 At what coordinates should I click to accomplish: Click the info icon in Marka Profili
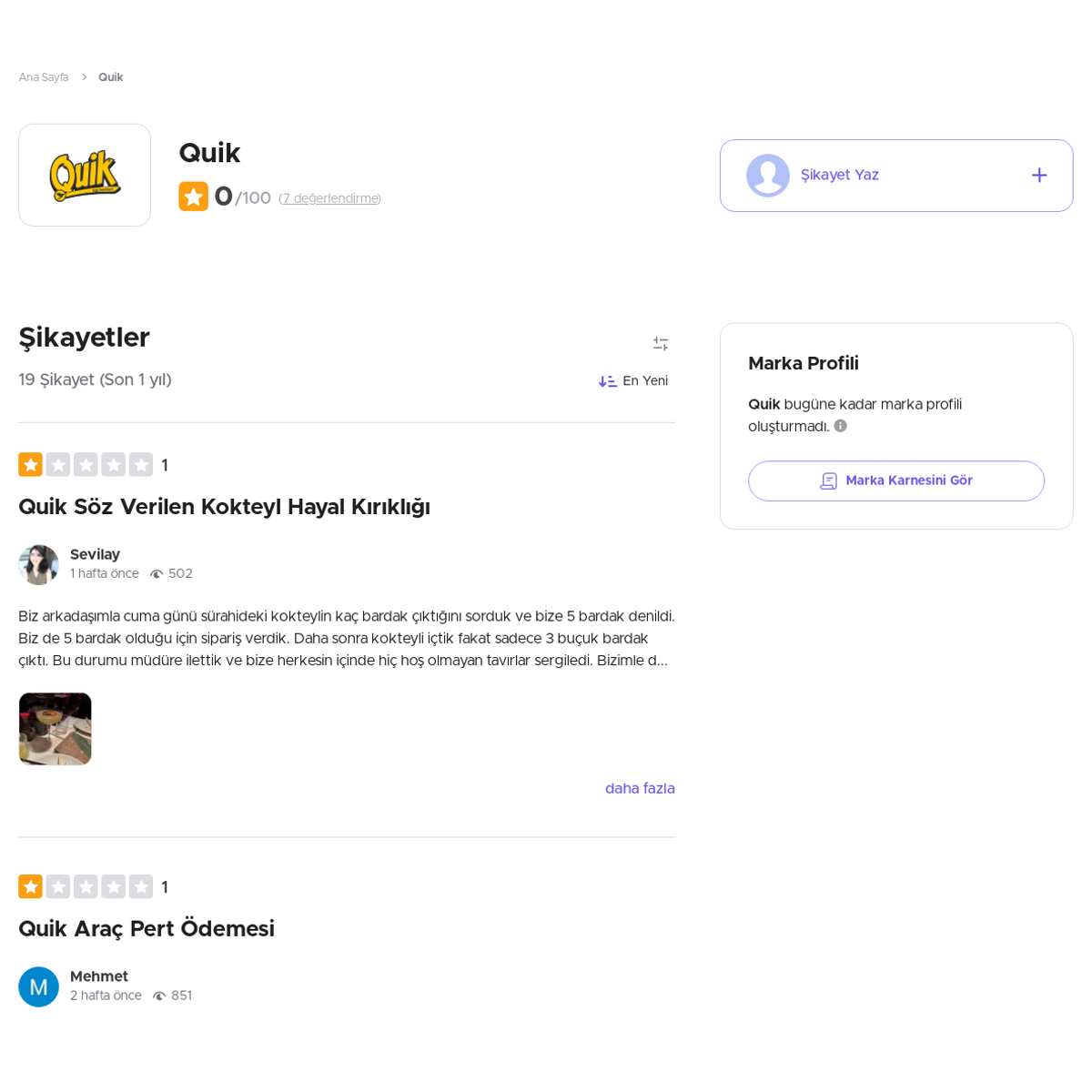click(x=841, y=426)
